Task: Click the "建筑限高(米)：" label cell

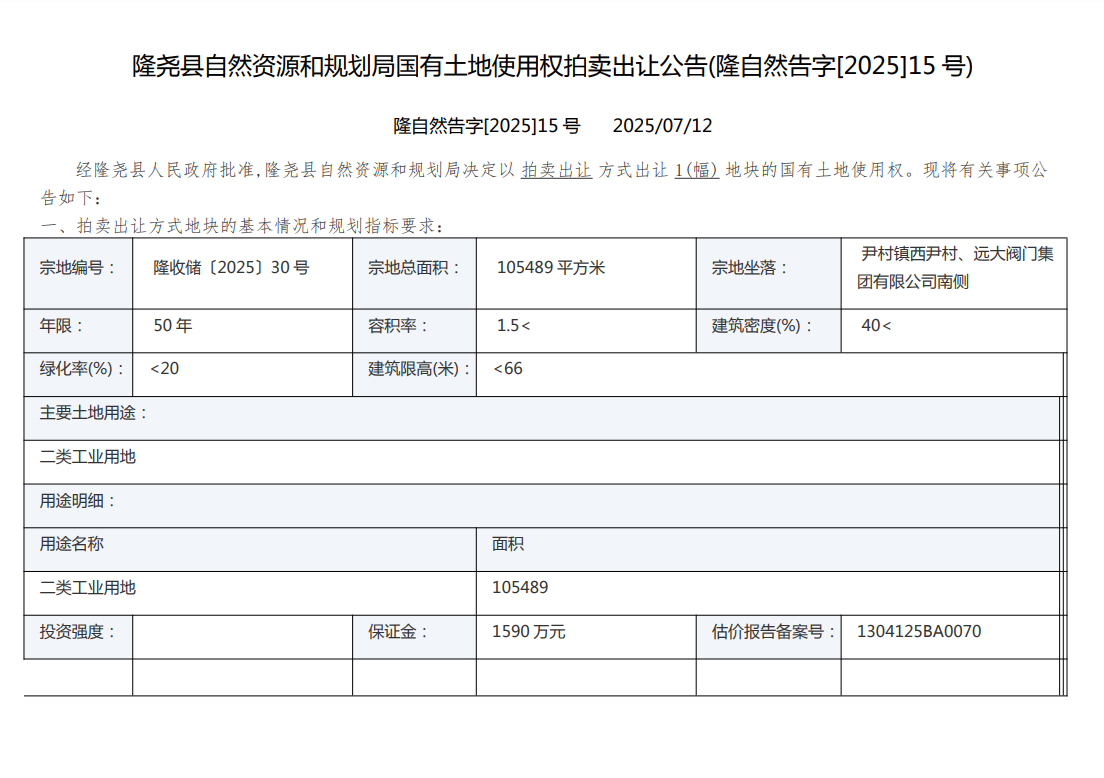Action: (414, 375)
